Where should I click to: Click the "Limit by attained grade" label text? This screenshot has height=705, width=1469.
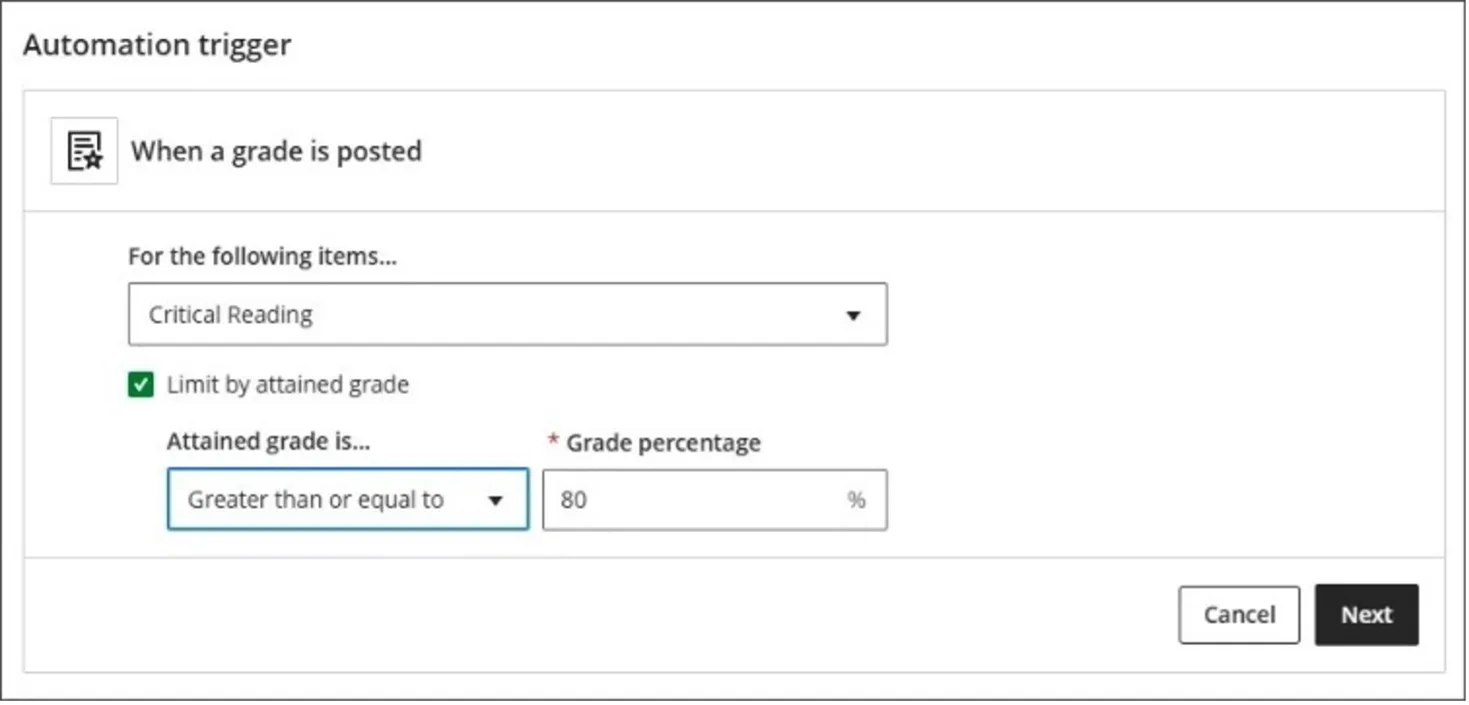(x=287, y=385)
